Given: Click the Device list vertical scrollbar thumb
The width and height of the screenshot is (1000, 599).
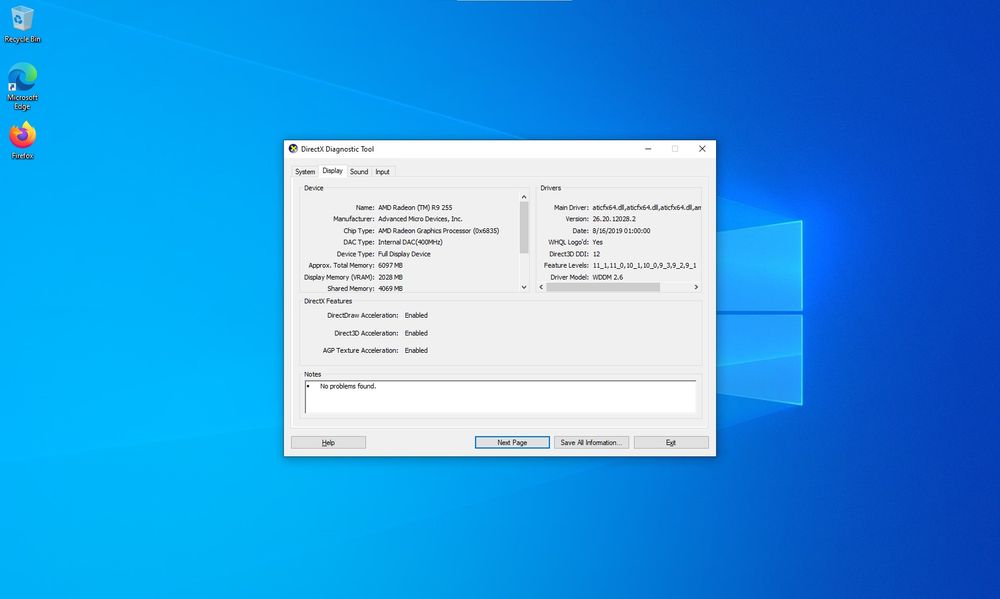Looking at the screenshot, I should coord(524,227).
